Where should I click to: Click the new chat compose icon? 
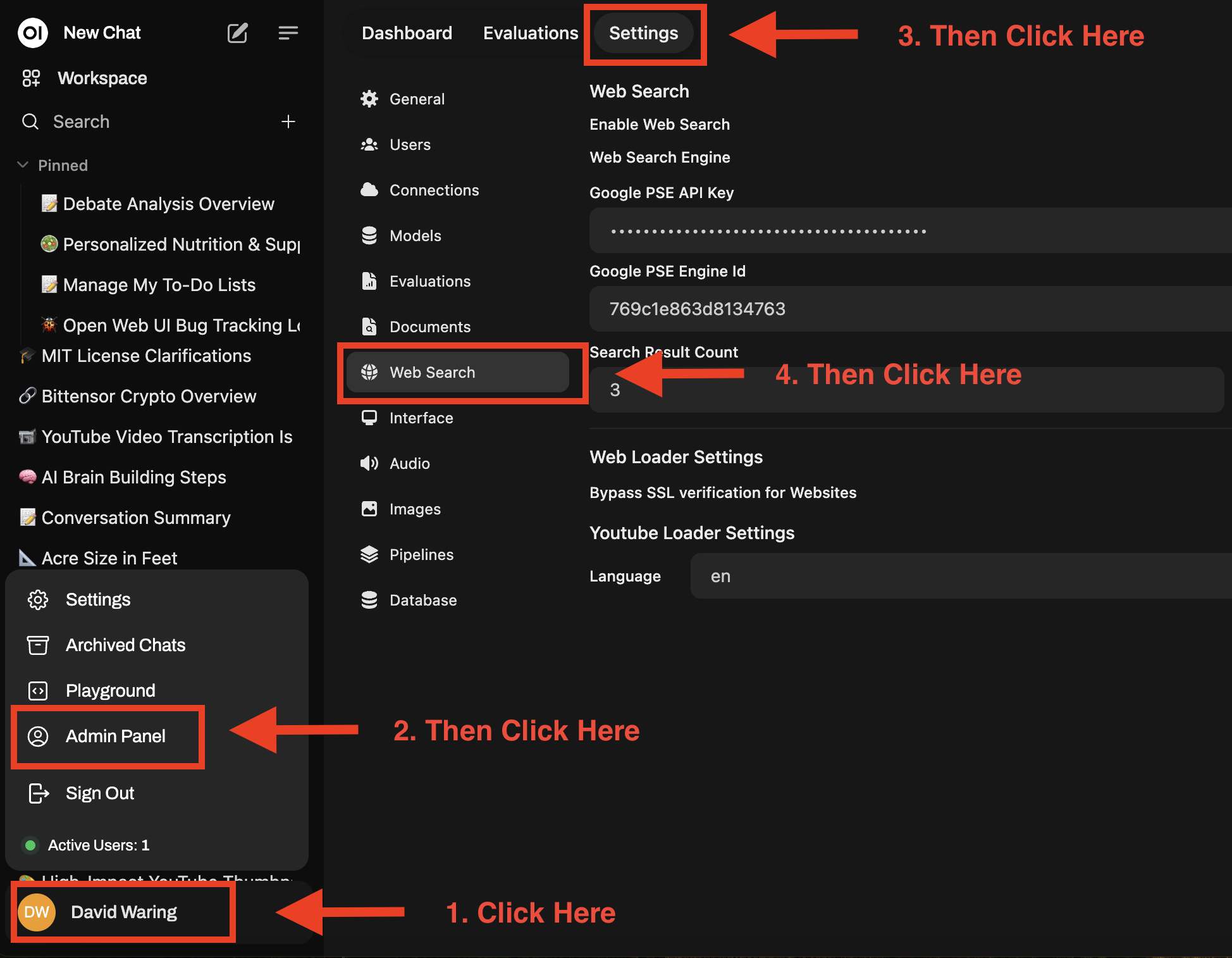coord(237,33)
